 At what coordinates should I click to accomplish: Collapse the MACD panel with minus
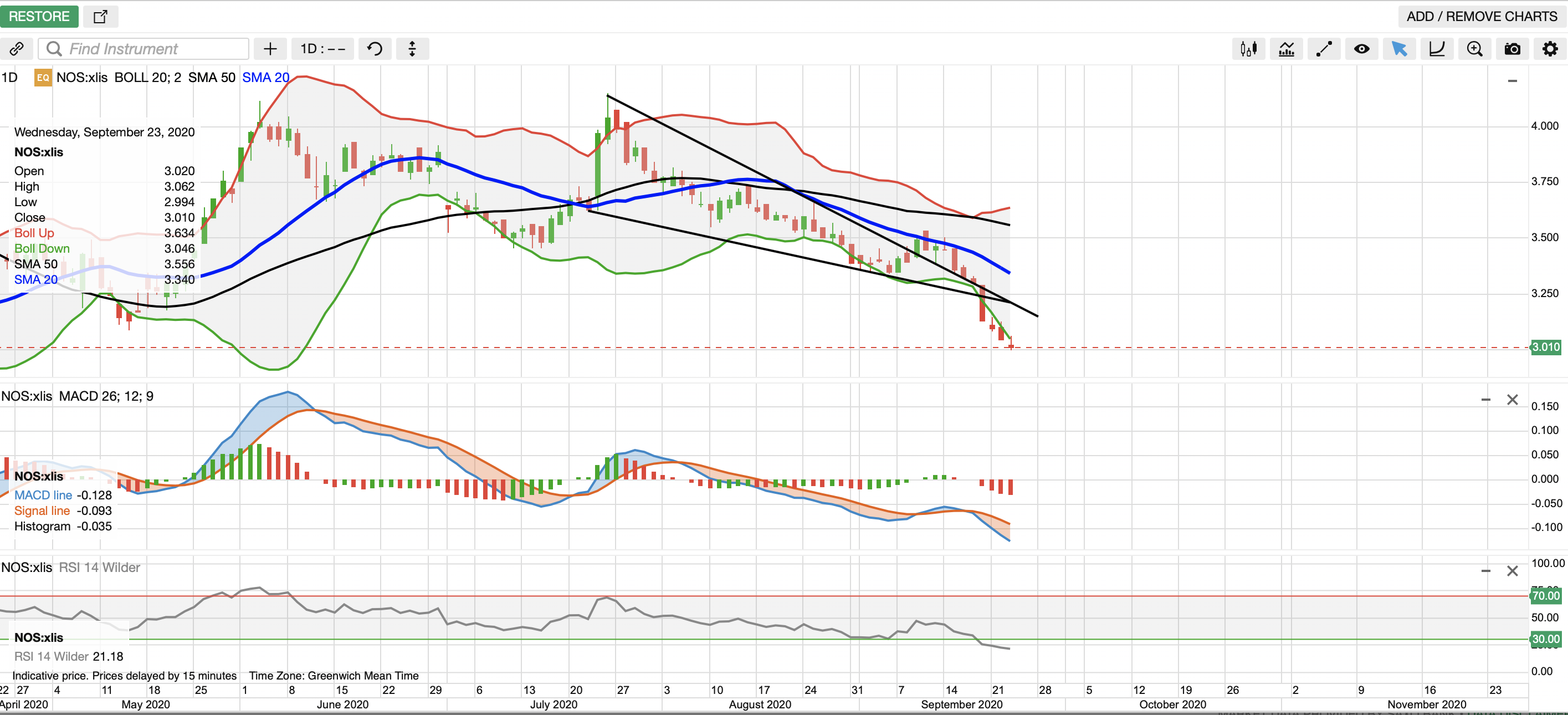click(x=1485, y=400)
